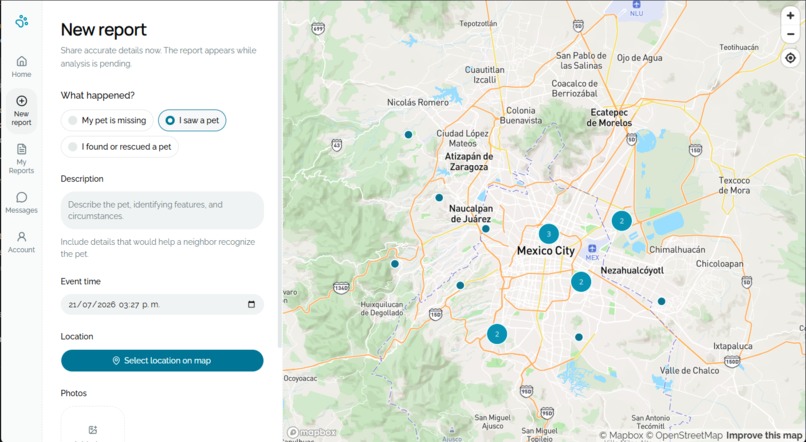
Task: Click the marker below Naucalpan de Juárez label
Action: [x=486, y=229]
